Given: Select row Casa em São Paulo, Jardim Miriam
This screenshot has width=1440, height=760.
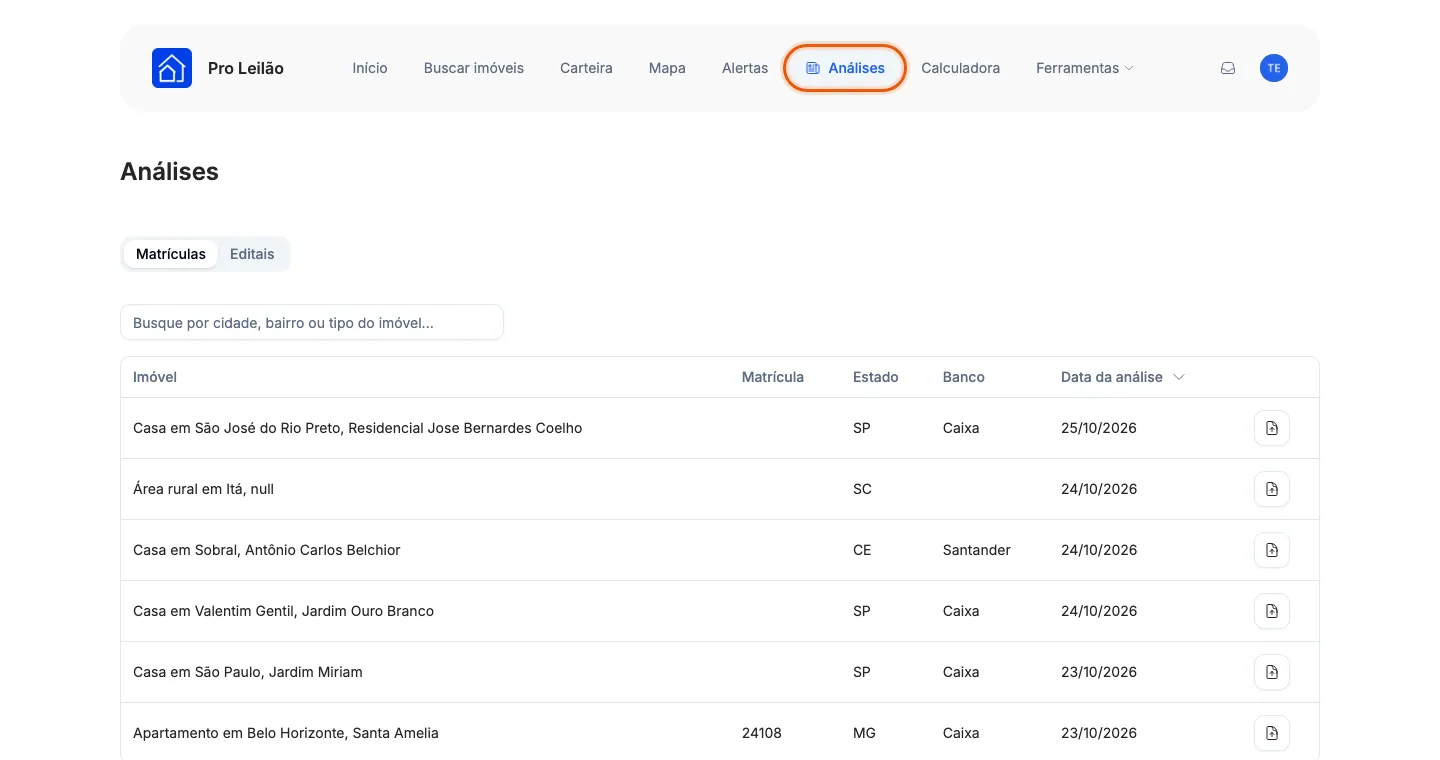Looking at the screenshot, I should [x=720, y=672].
